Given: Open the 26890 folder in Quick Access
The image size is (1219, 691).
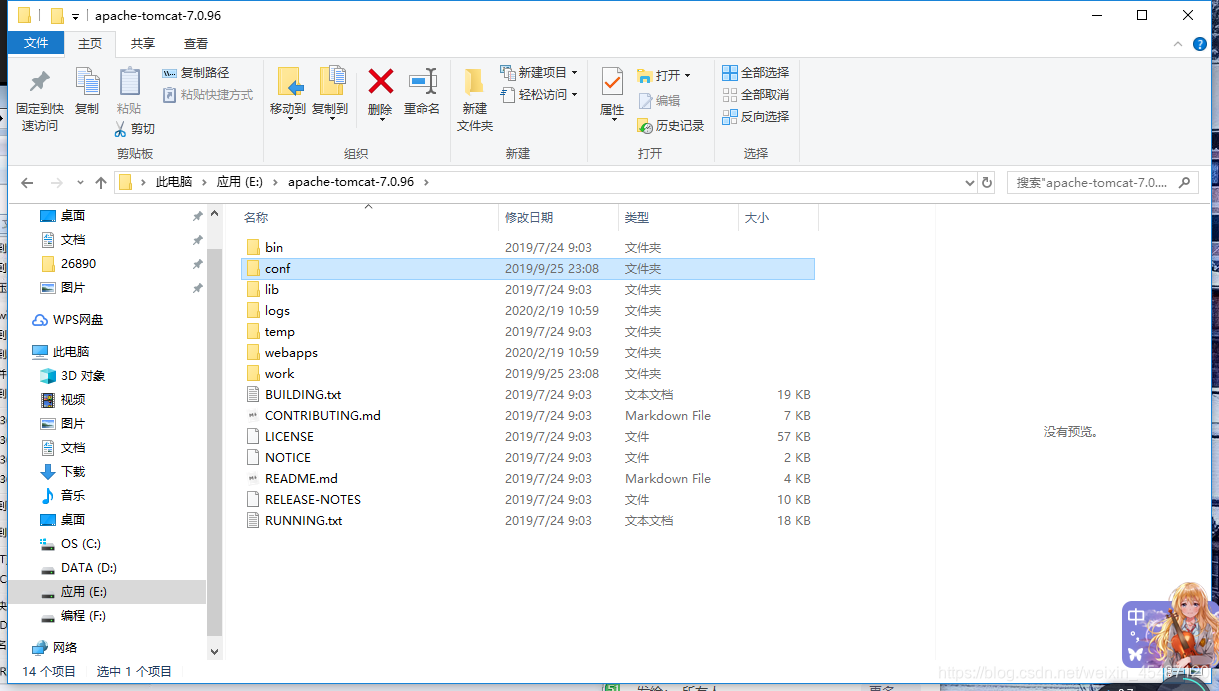Looking at the screenshot, I should [78, 264].
